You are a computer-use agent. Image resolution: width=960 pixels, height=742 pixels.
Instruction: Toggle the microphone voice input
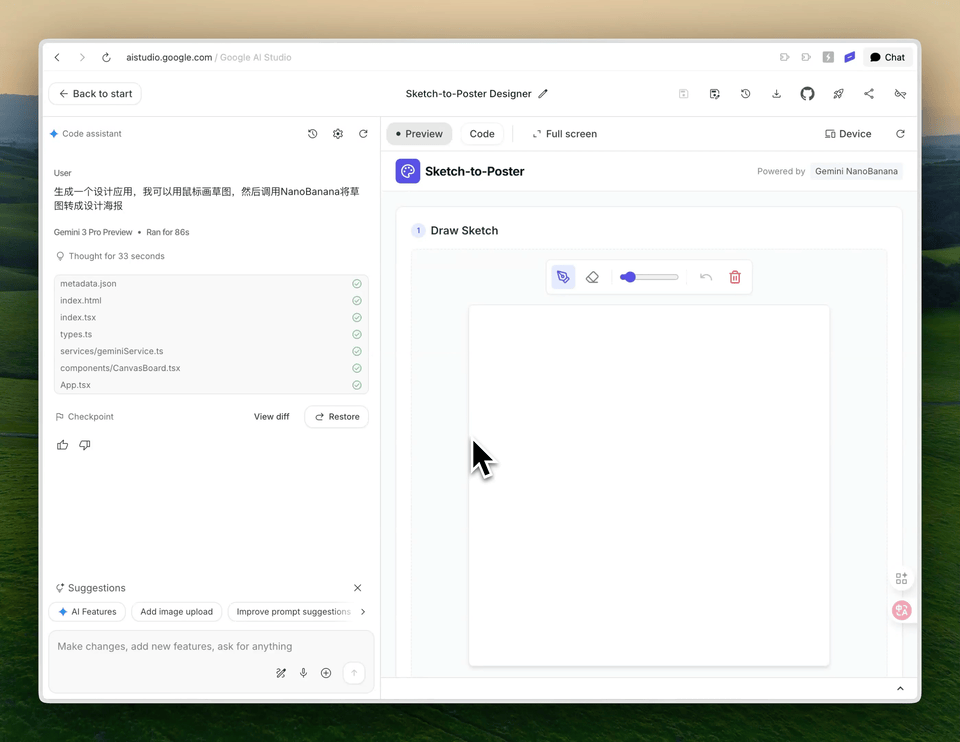pyautogui.click(x=304, y=673)
